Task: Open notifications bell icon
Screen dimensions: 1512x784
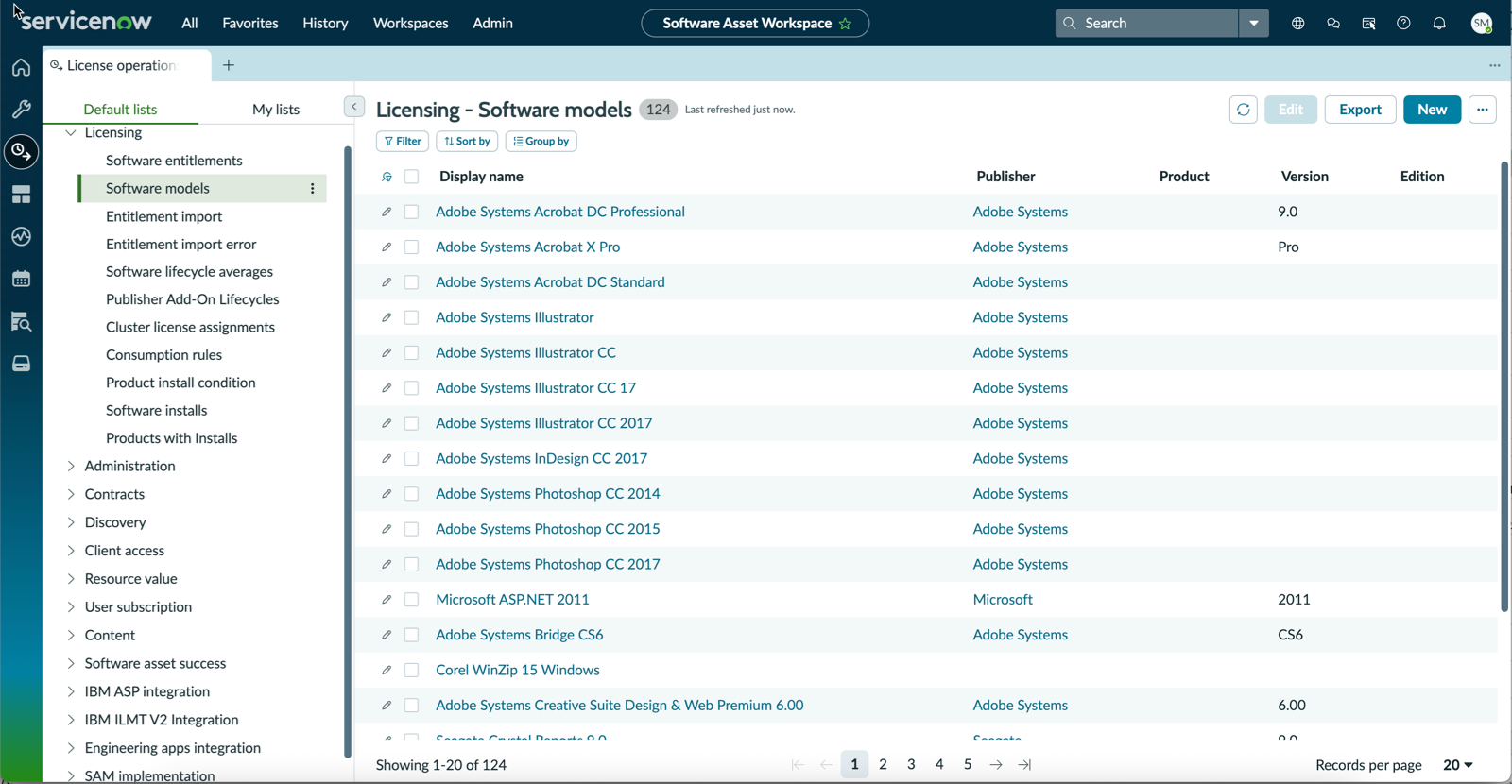Action: pyautogui.click(x=1439, y=23)
